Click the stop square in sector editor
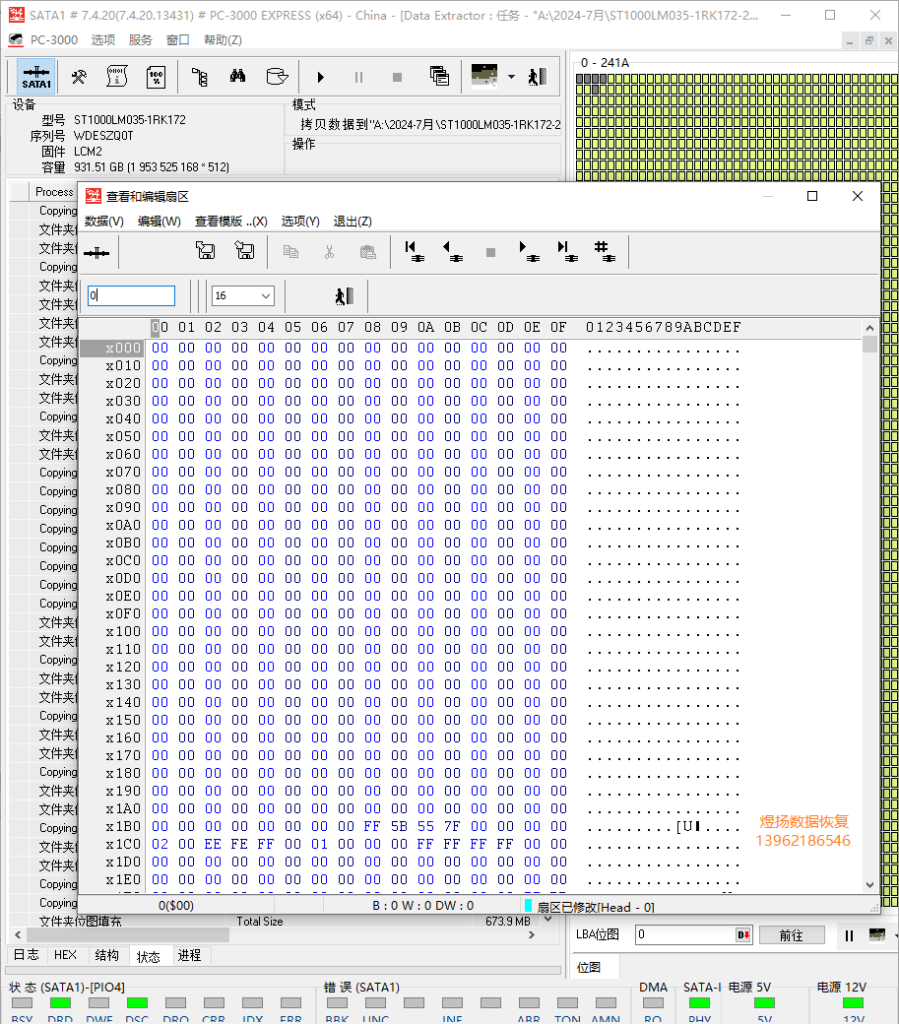The height and width of the screenshot is (1024, 899). [x=490, y=252]
